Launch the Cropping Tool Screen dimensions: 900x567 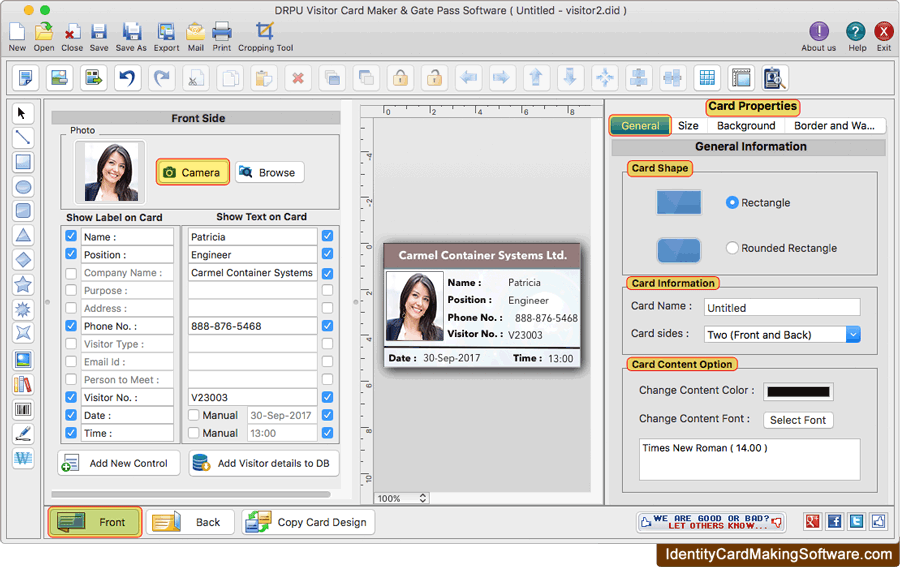(x=265, y=32)
